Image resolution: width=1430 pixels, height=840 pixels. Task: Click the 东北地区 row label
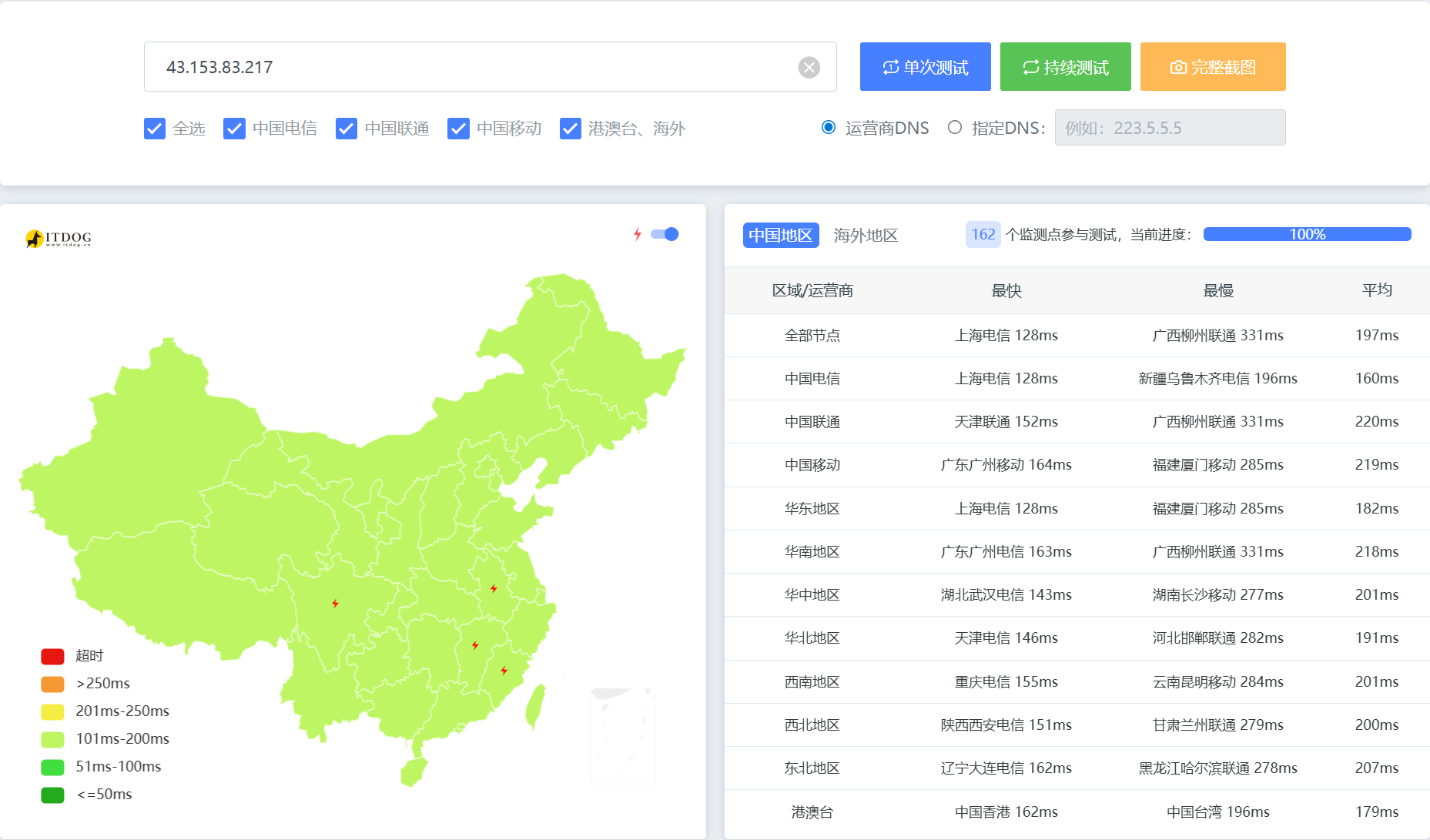tap(812, 768)
